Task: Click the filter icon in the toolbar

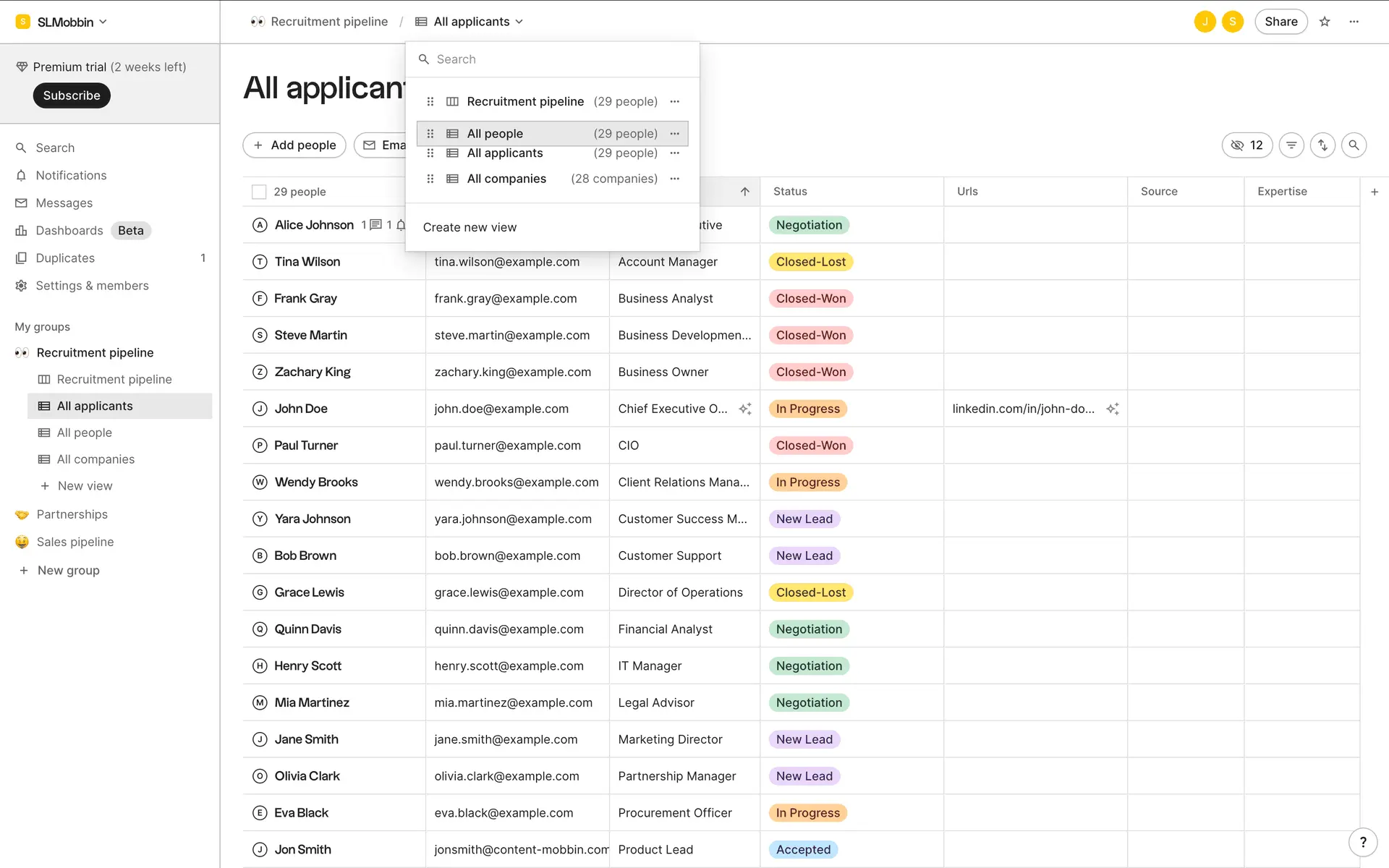Action: (1291, 145)
